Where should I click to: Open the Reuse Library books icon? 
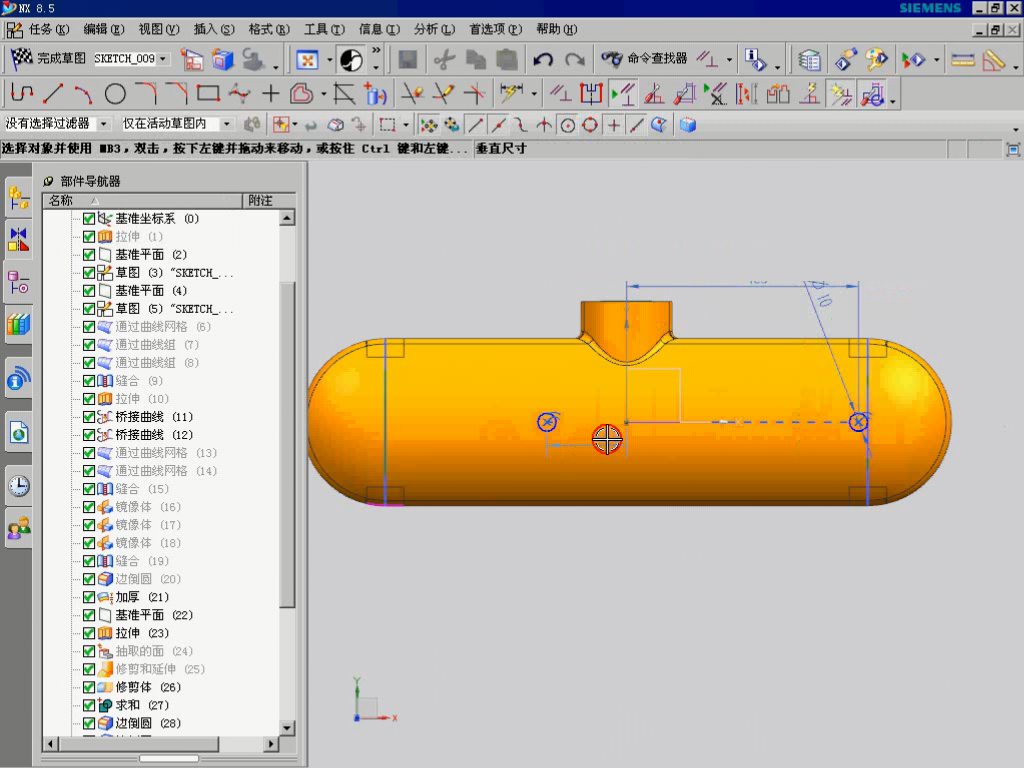point(18,325)
